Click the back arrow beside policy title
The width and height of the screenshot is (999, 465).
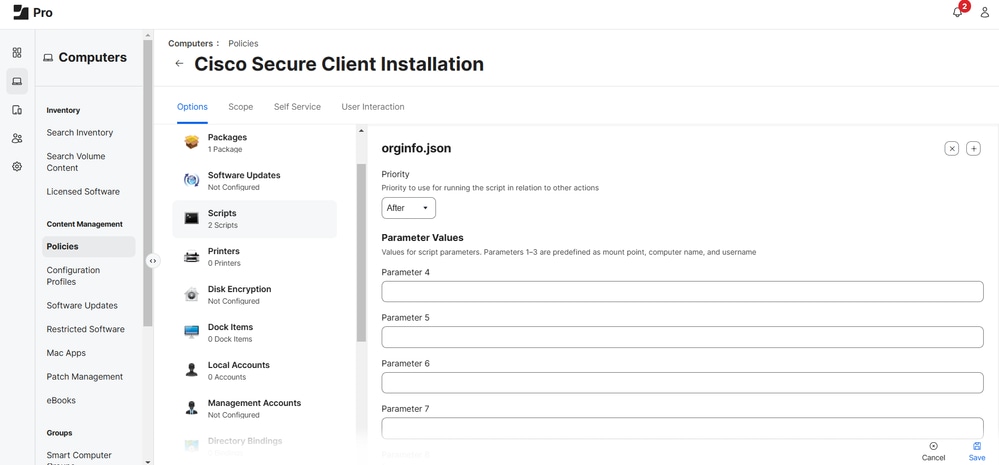pyautogui.click(x=179, y=64)
